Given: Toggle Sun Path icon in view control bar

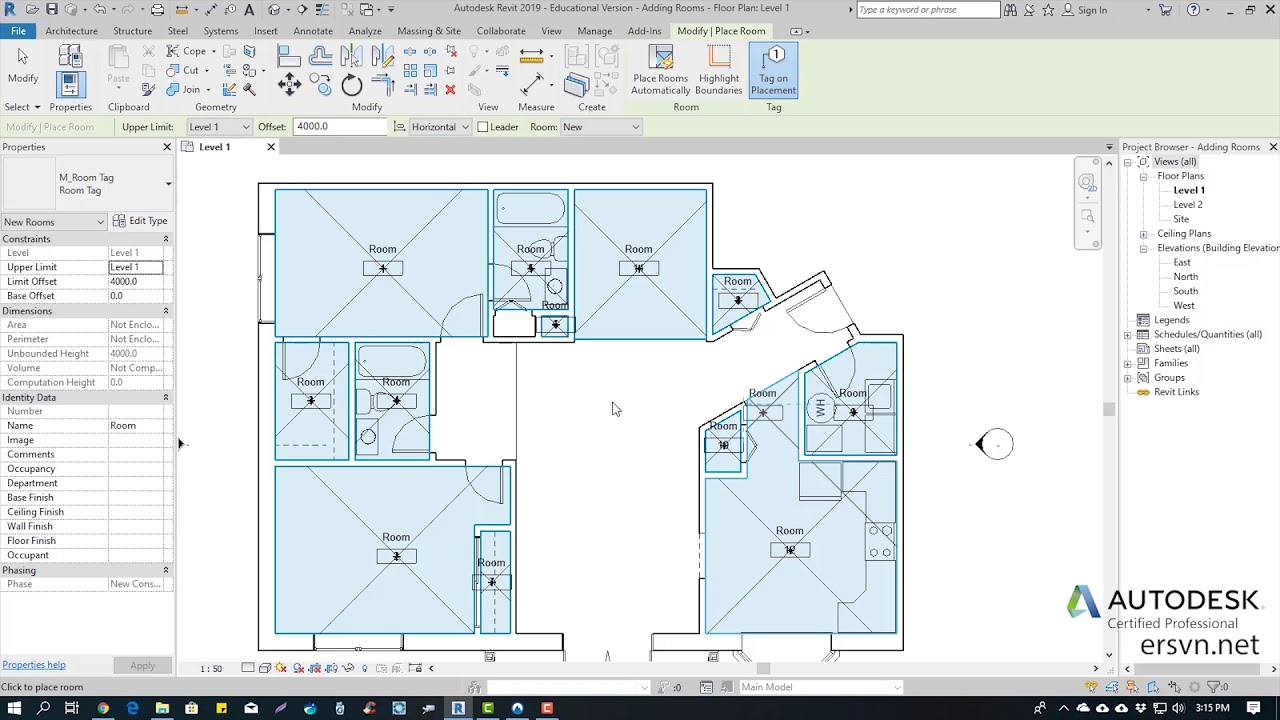Looking at the screenshot, I should point(281,668).
